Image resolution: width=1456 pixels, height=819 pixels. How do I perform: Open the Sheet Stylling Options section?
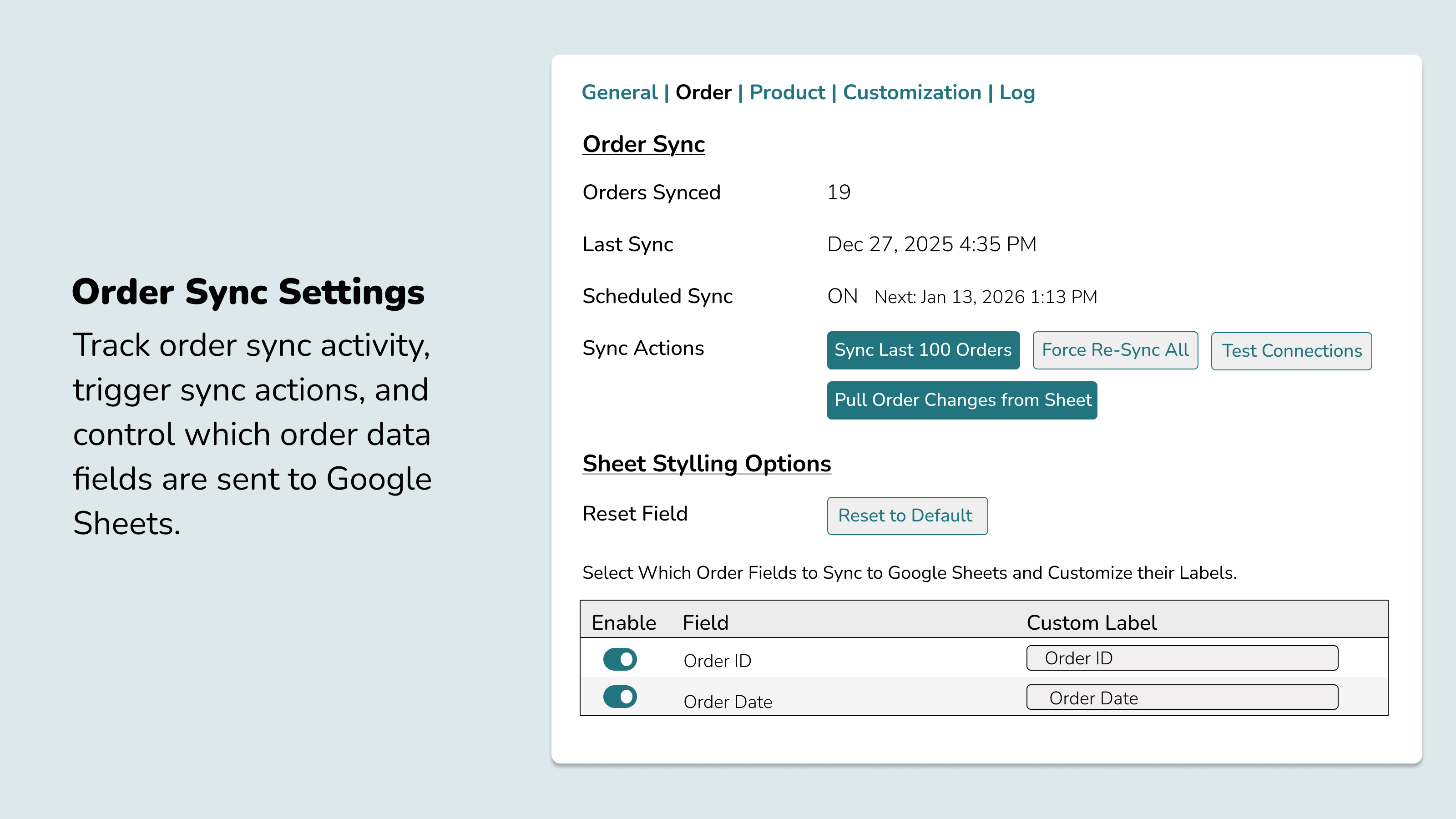(707, 464)
